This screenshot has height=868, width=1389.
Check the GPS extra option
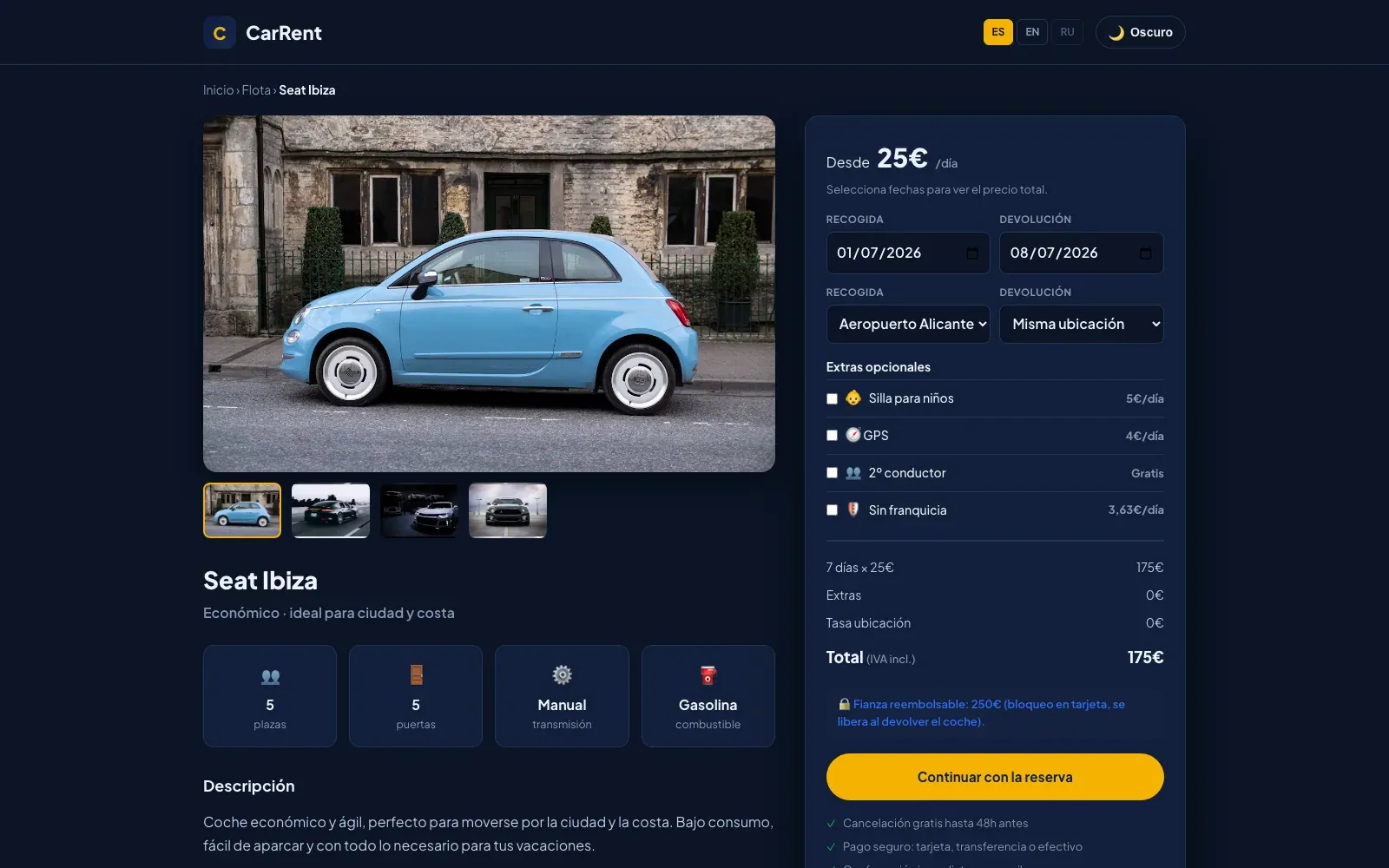832,436
